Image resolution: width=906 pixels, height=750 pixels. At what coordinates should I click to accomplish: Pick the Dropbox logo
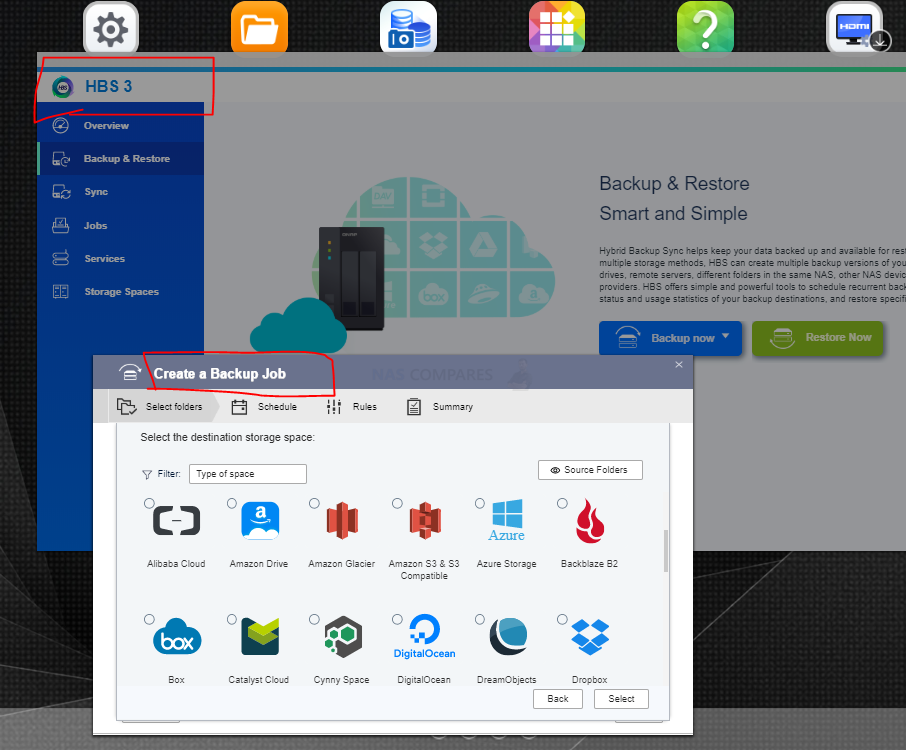click(x=590, y=637)
